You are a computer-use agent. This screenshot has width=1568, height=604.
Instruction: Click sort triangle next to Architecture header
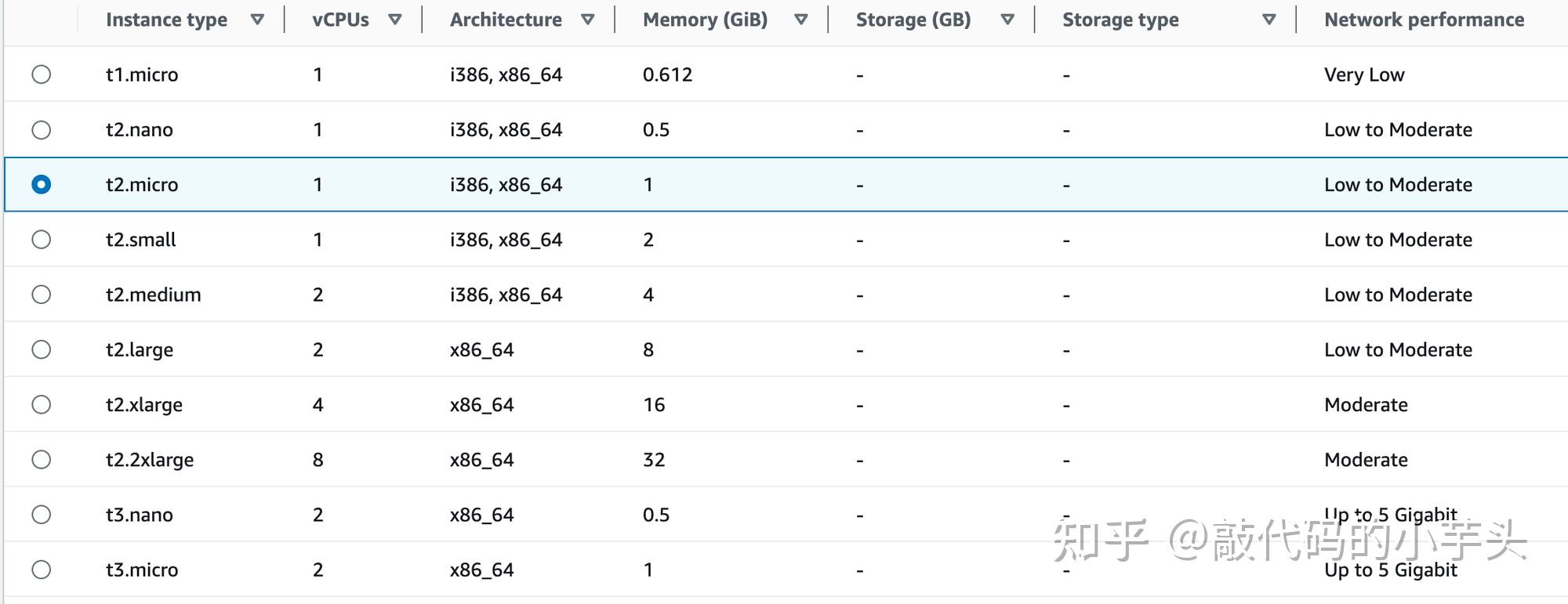(588, 20)
